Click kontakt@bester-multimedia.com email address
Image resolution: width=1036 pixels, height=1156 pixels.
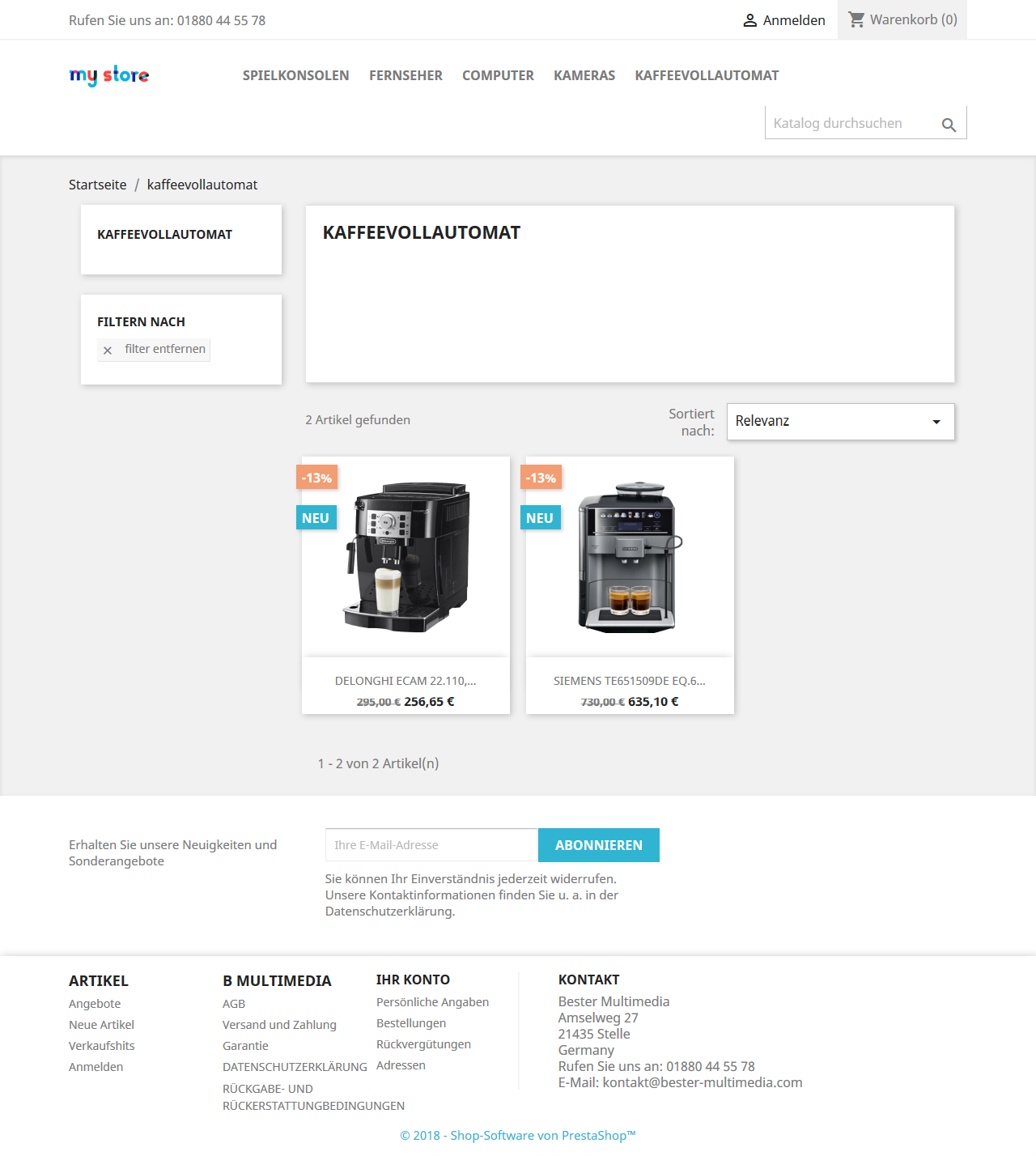click(703, 1082)
